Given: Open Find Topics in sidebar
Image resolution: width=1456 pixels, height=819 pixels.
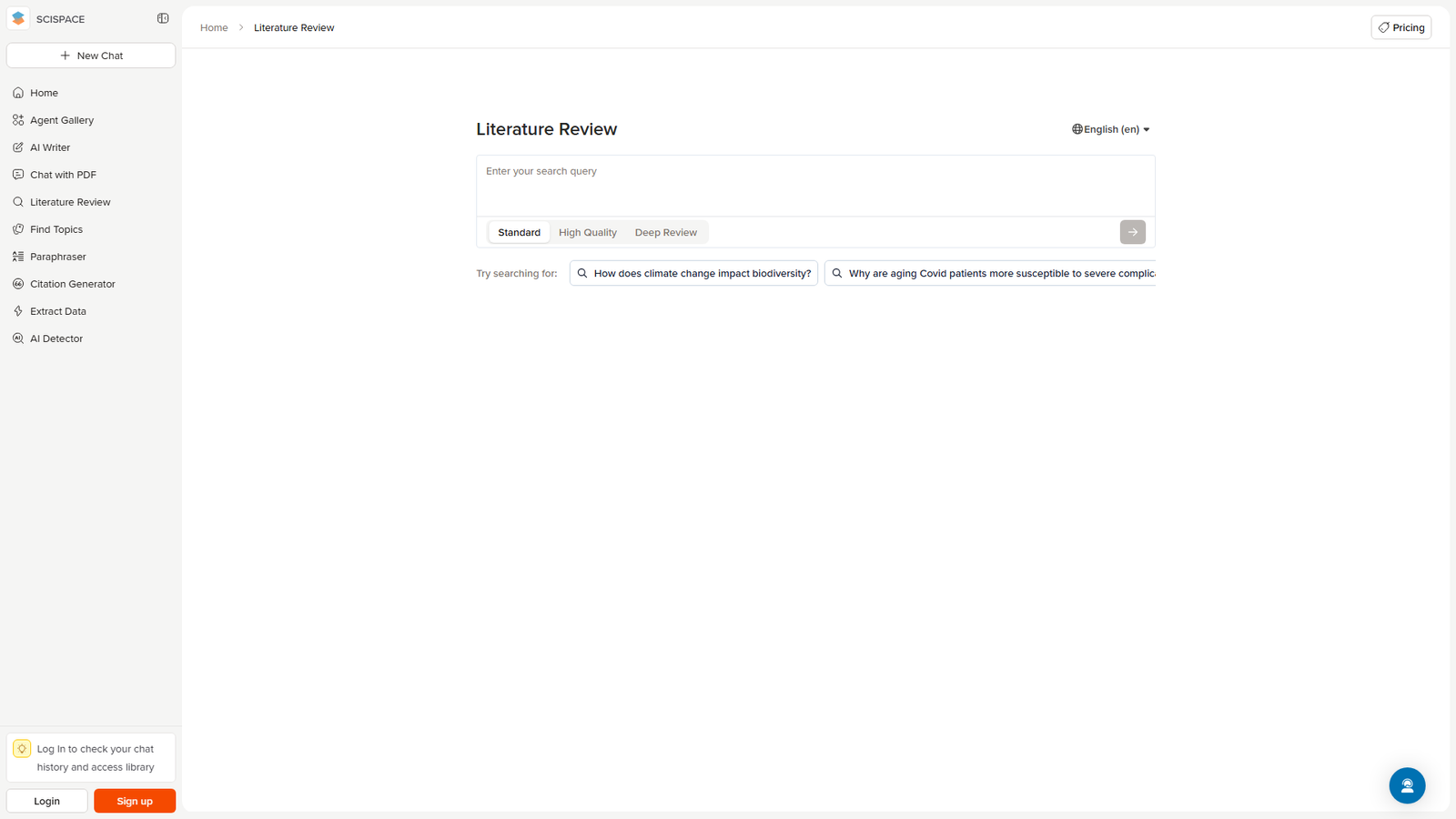Looking at the screenshot, I should 56,229.
